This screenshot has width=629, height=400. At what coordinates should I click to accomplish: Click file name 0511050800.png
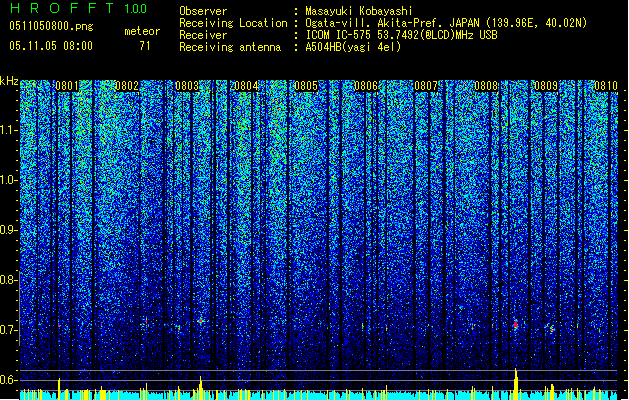[51, 26]
